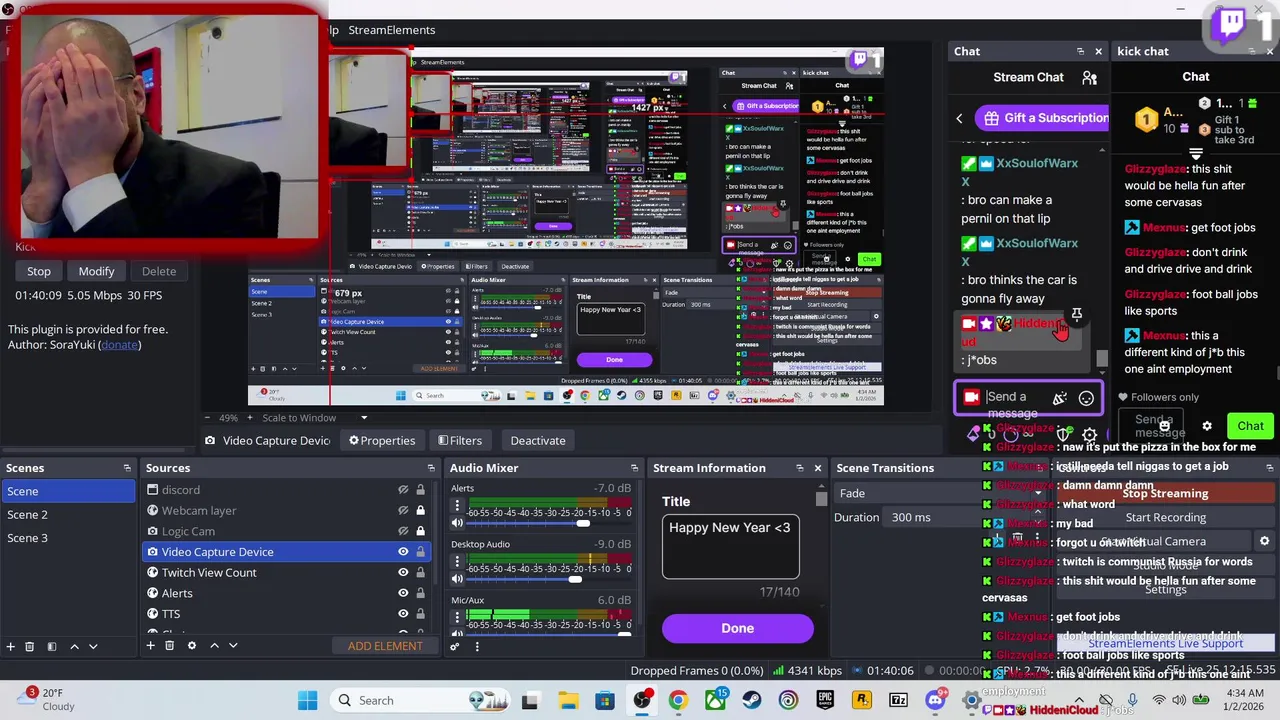Remove selected scene using the trash icon
Image resolution: width=1280 pixels, height=720 pixels.
[x=29, y=646]
